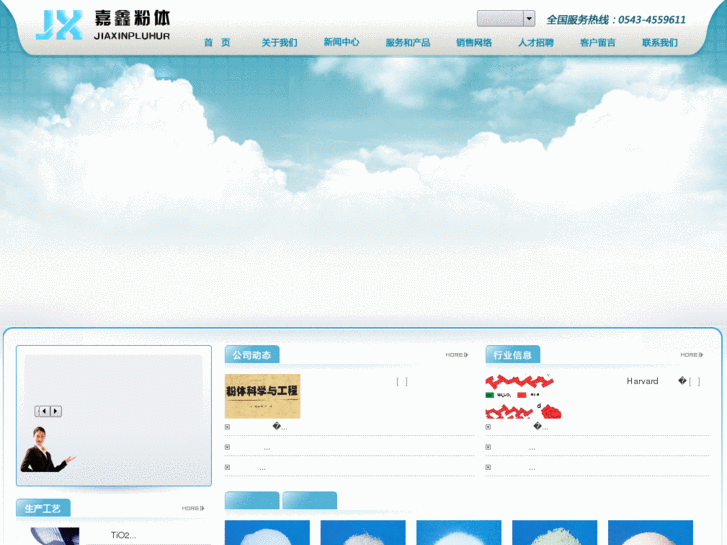The height and width of the screenshot is (545, 727).
Task: Click third bullet icon in 公司动态 list
Action: pos(227,467)
